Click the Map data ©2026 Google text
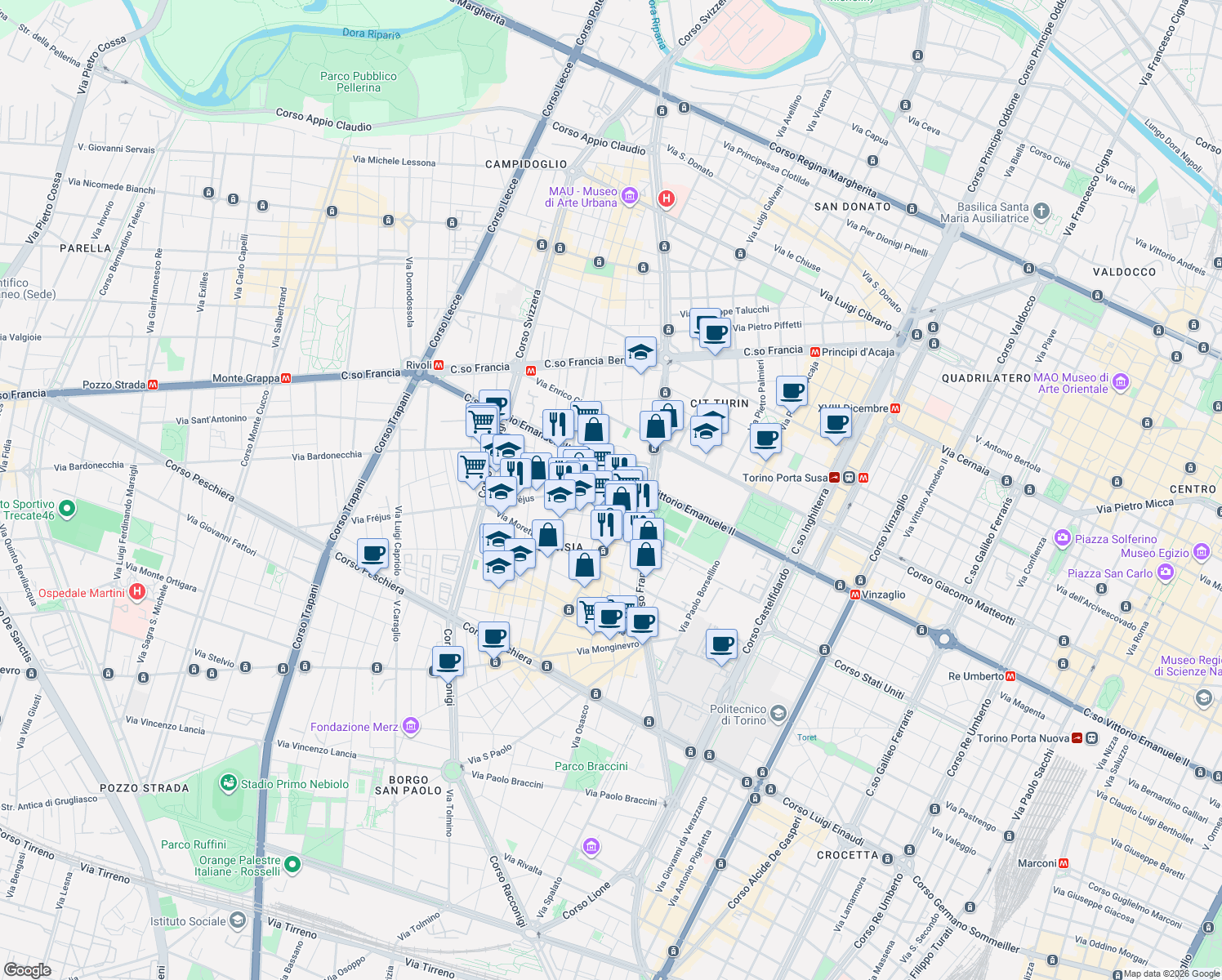This screenshot has width=1222, height=980. coord(1172,973)
